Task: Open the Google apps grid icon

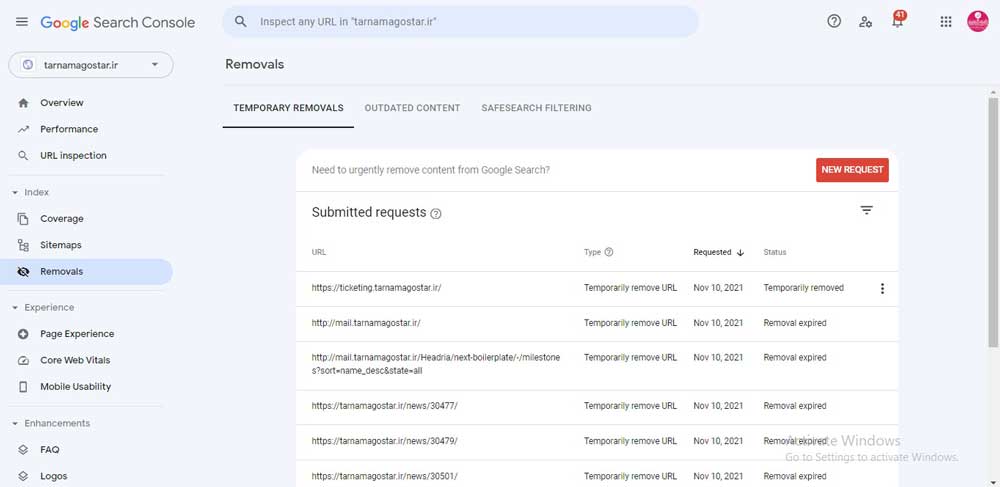Action: (x=946, y=22)
